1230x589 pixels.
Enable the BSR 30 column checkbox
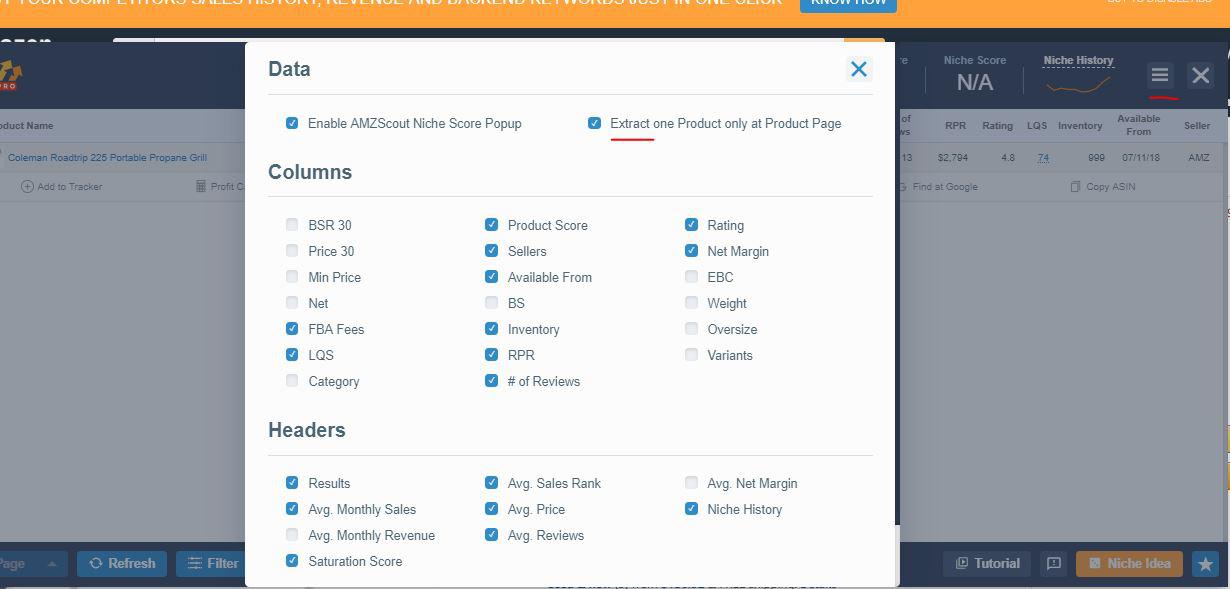pos(292,225)
